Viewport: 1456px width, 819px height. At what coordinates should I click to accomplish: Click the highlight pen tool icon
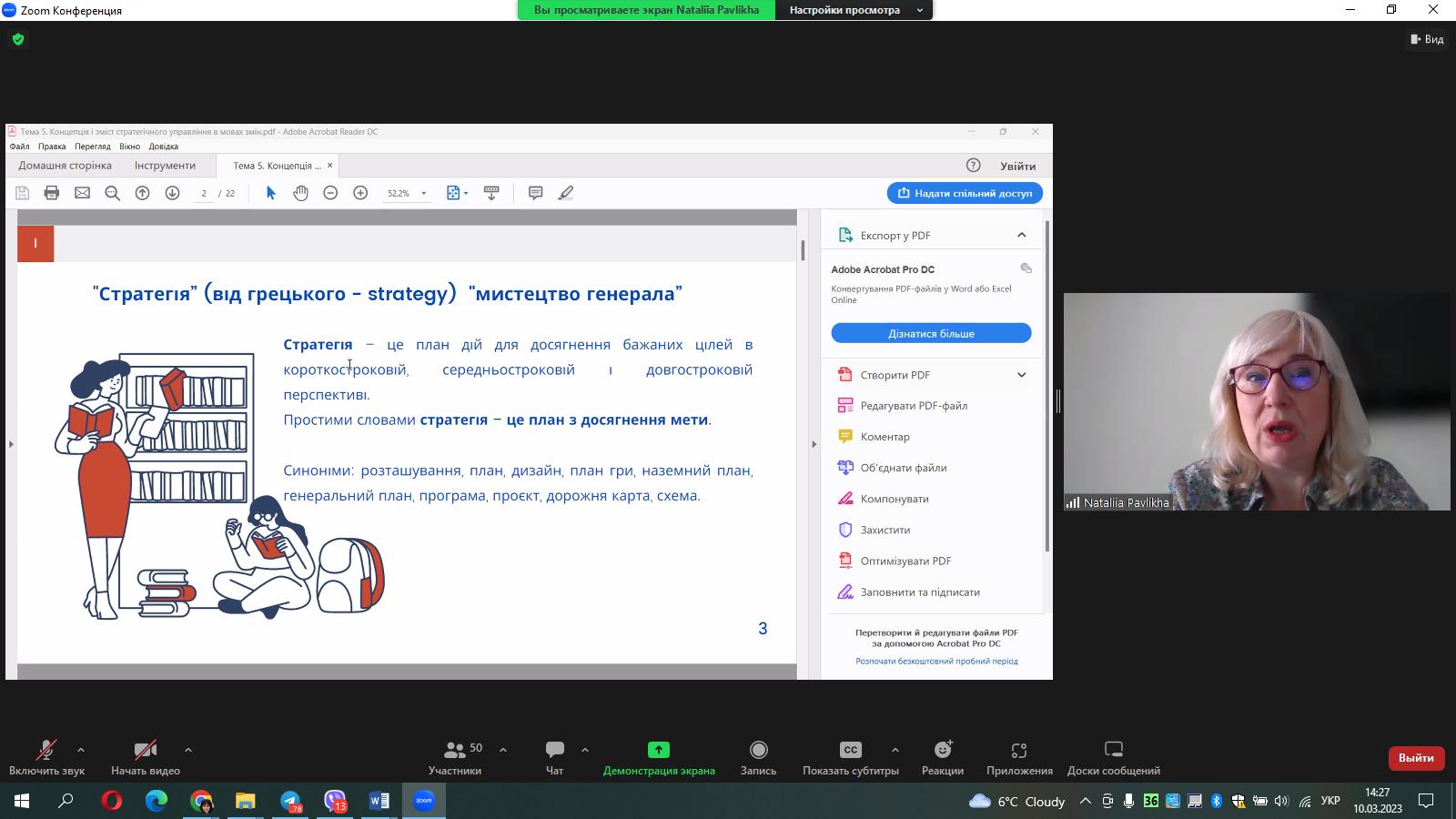(566, 193)
